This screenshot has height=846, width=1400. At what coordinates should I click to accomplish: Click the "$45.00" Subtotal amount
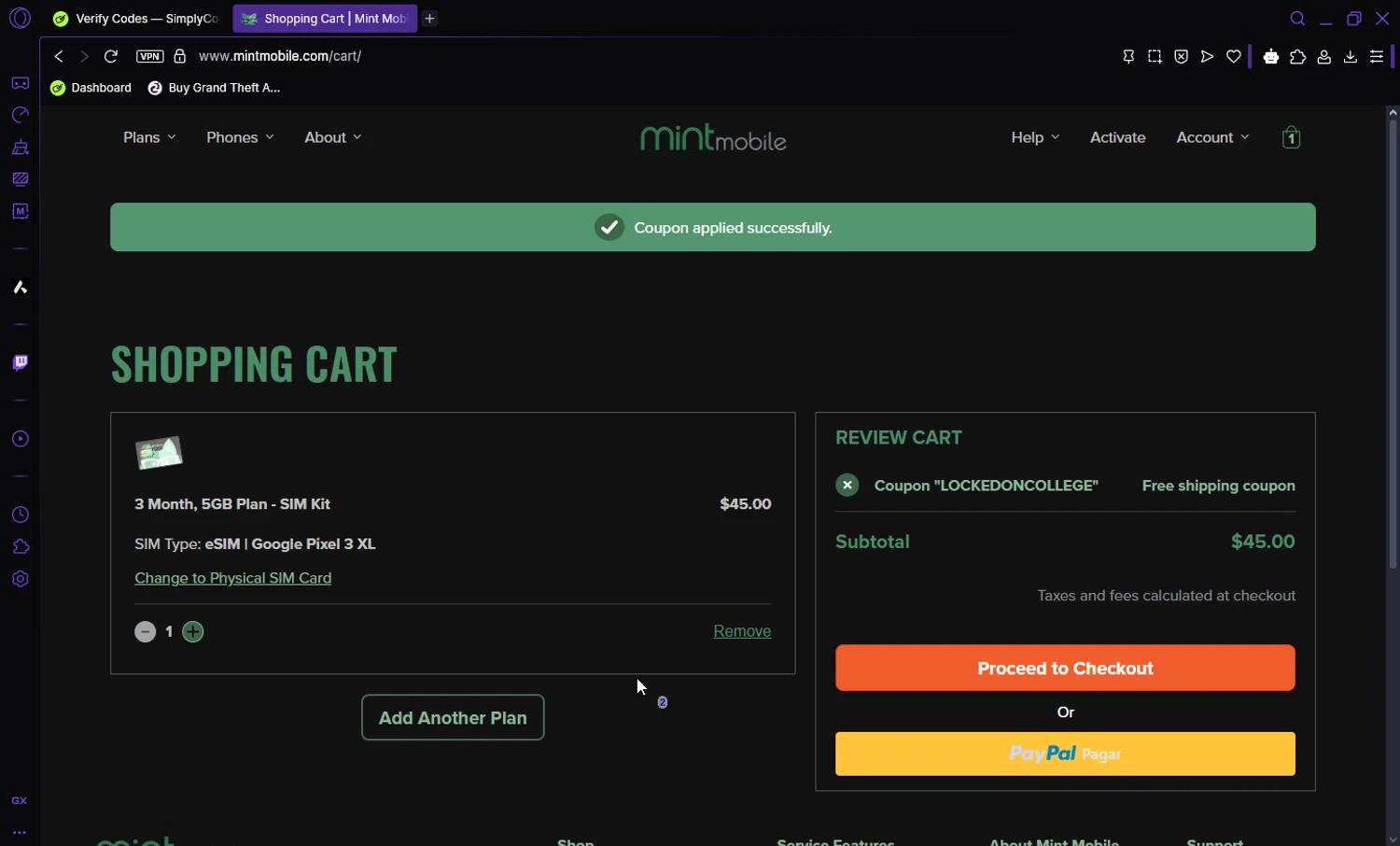tap(1263, 542)
